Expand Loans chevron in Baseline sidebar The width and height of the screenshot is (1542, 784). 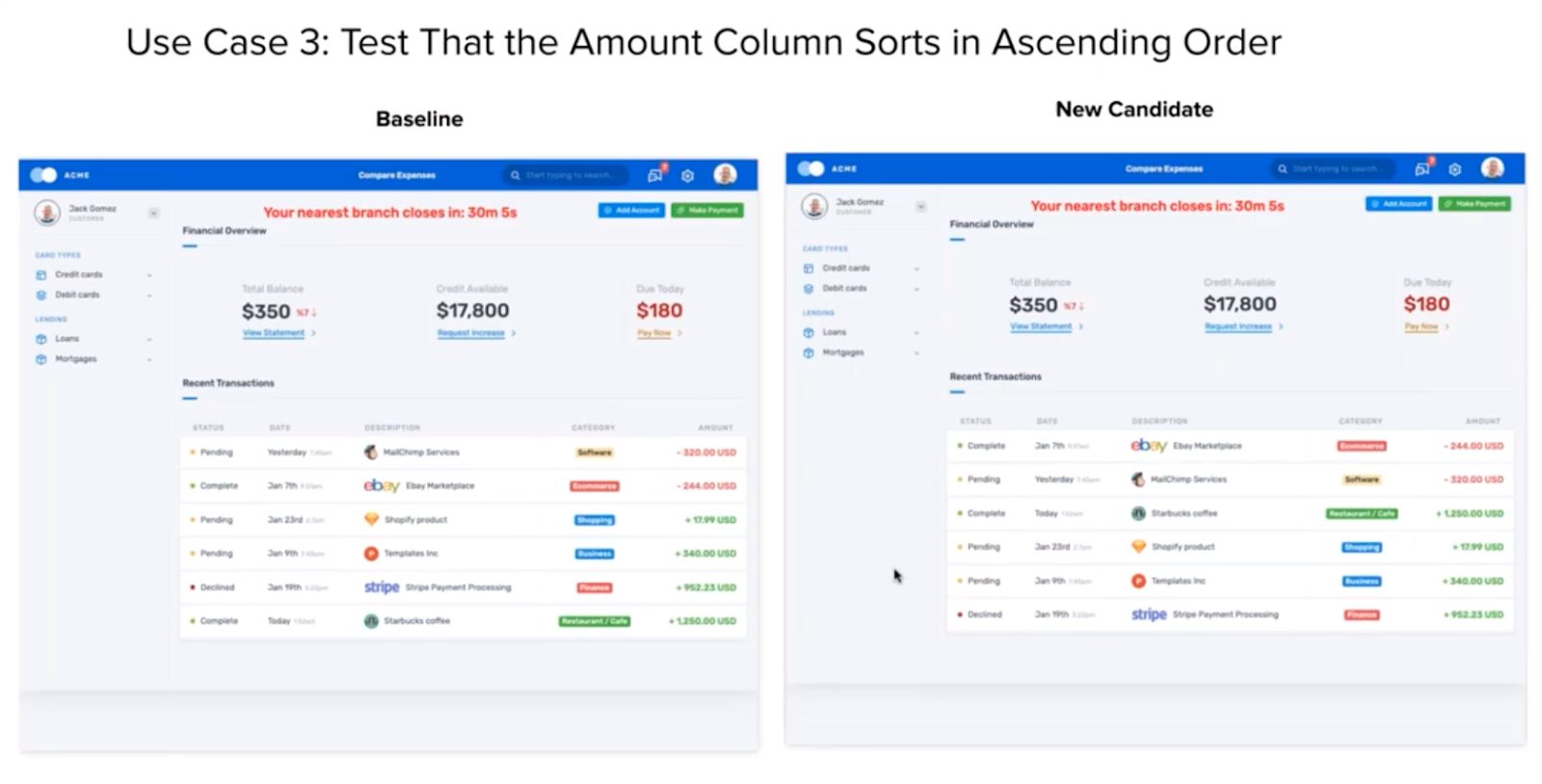tap(149, 339)
